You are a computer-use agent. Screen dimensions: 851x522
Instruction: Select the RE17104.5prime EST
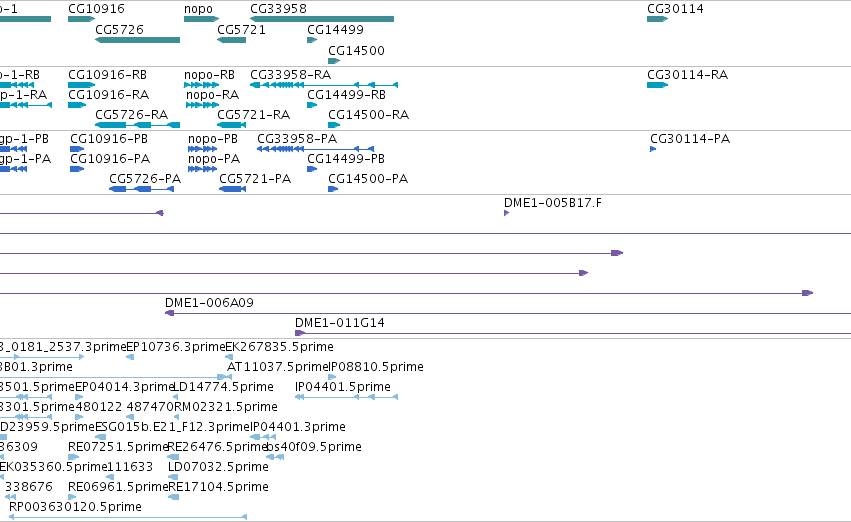[x=173, y=497]
